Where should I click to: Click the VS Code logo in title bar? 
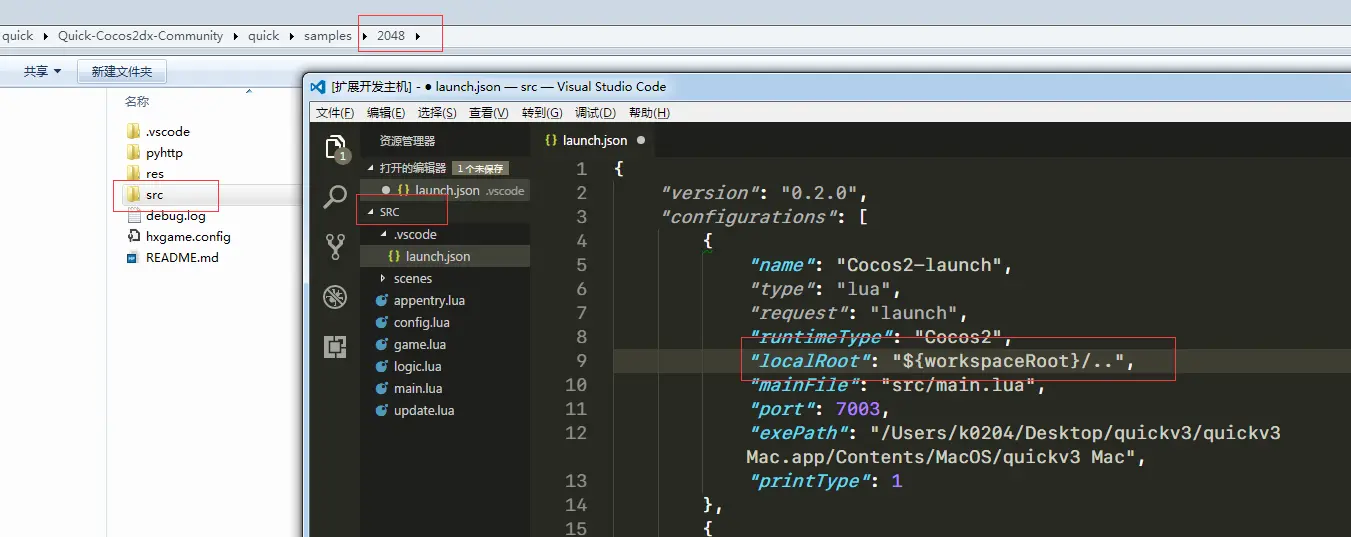[x=318, y=86]
